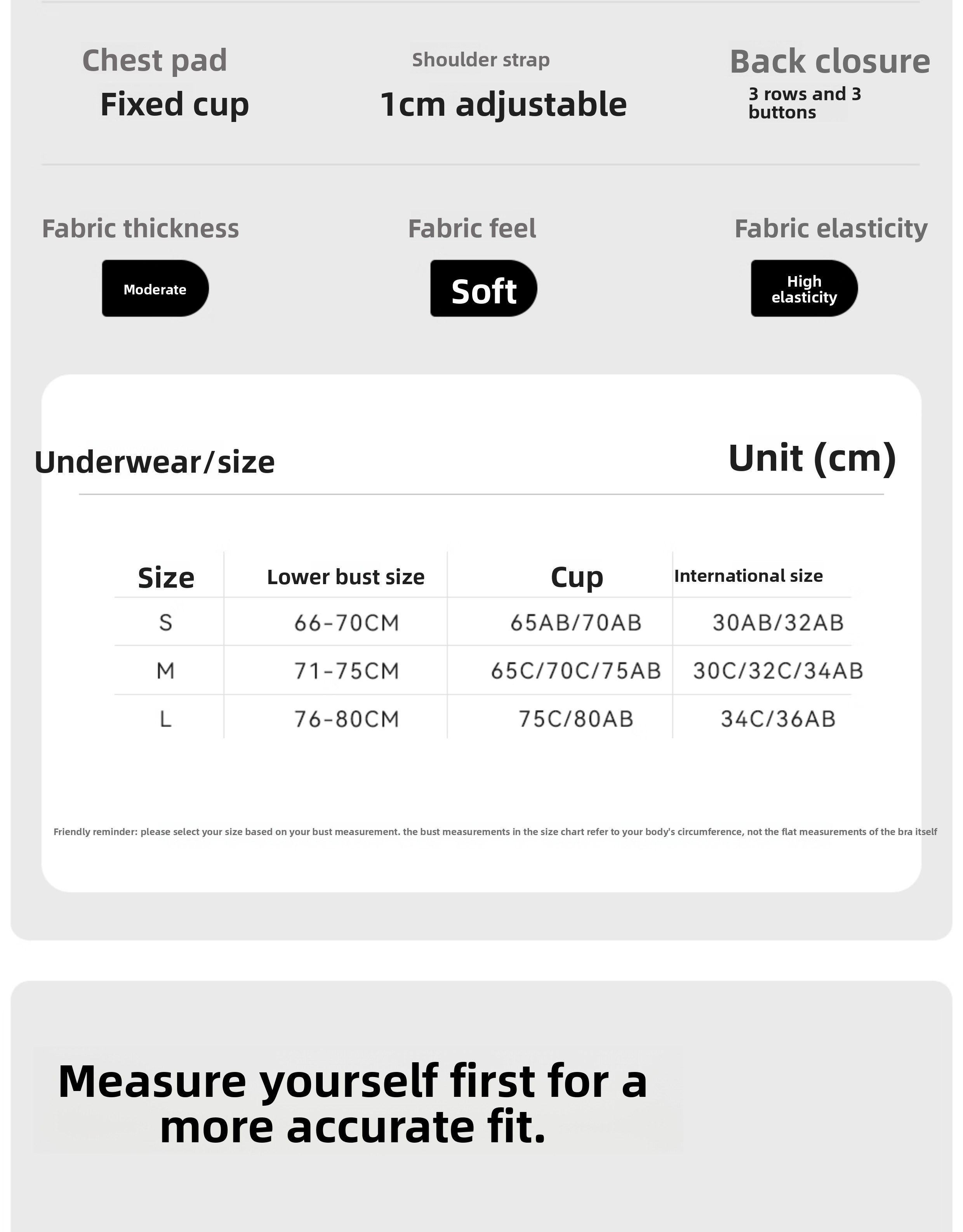This screenshot has width=963, height=1232.
Task: Click the International size column header
Action: tap(748, 576)
